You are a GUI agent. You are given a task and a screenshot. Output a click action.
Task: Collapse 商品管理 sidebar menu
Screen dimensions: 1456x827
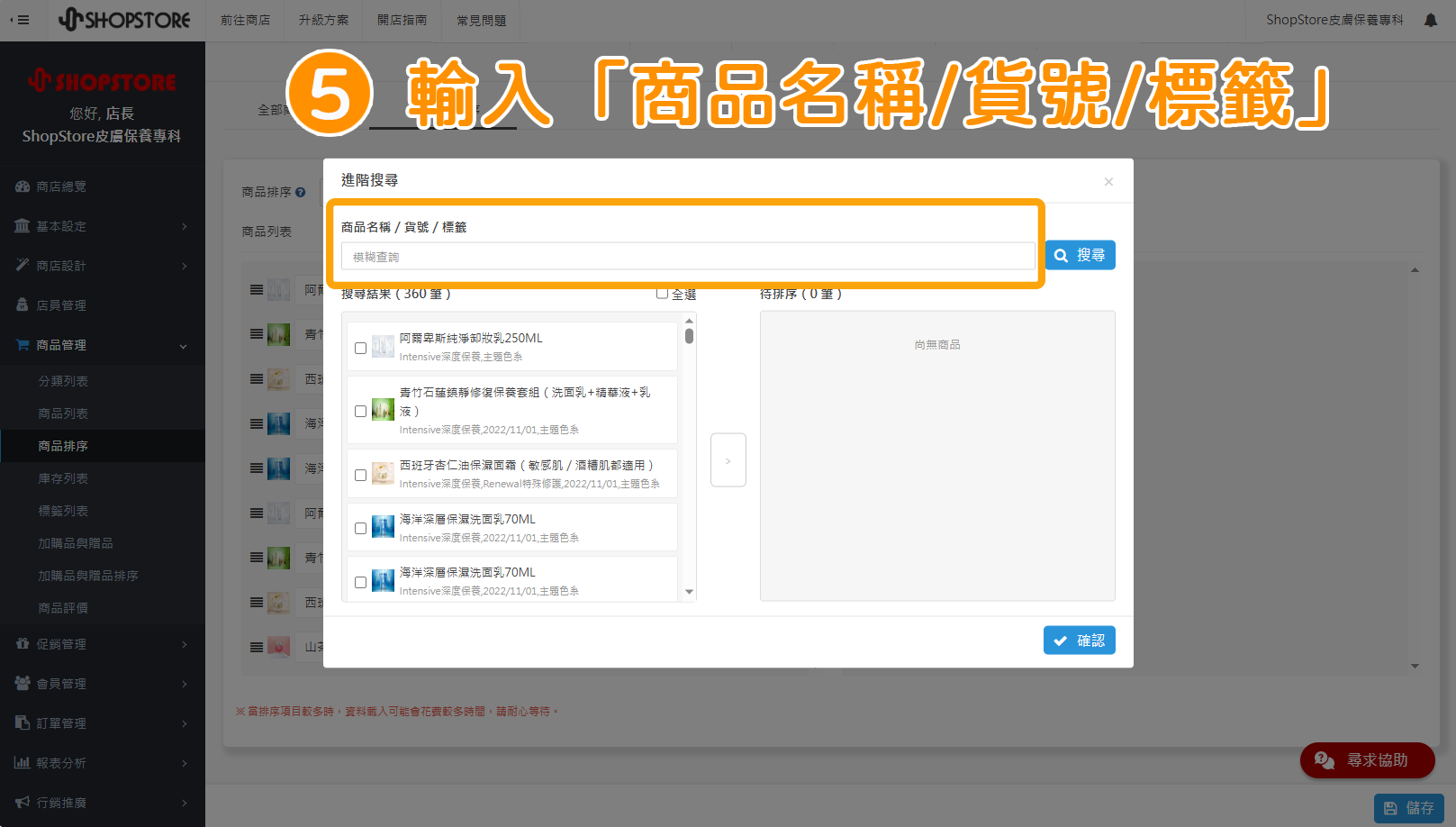[103, 345]
